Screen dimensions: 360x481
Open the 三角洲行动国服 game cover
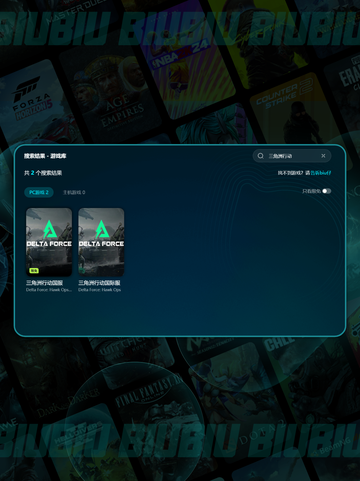pyautogui.click(x=49, y=242)
